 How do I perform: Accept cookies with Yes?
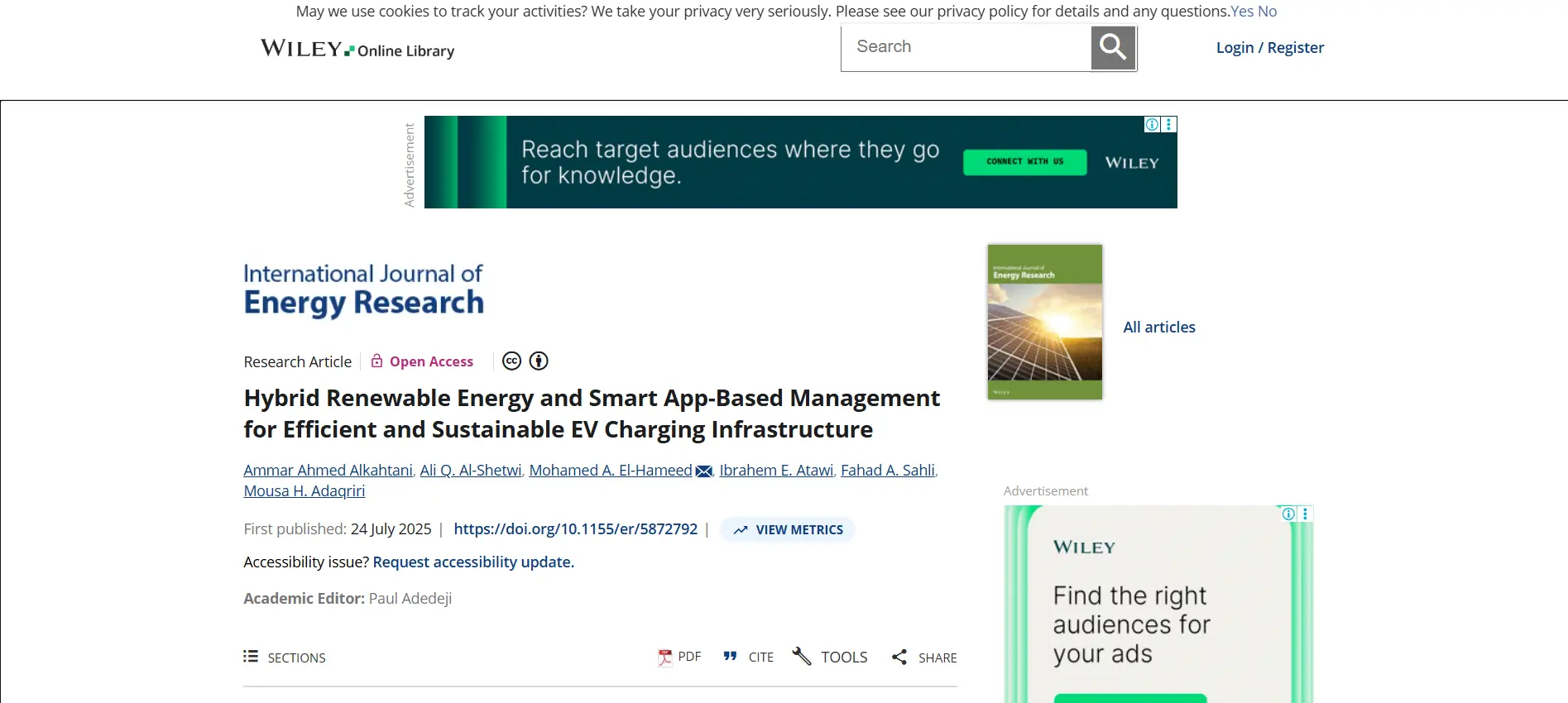coord(1242,12)
